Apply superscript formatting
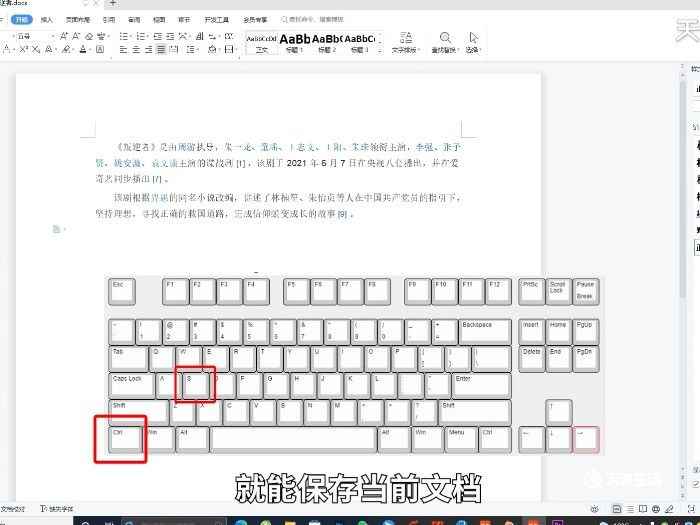 tap(24, 50)
